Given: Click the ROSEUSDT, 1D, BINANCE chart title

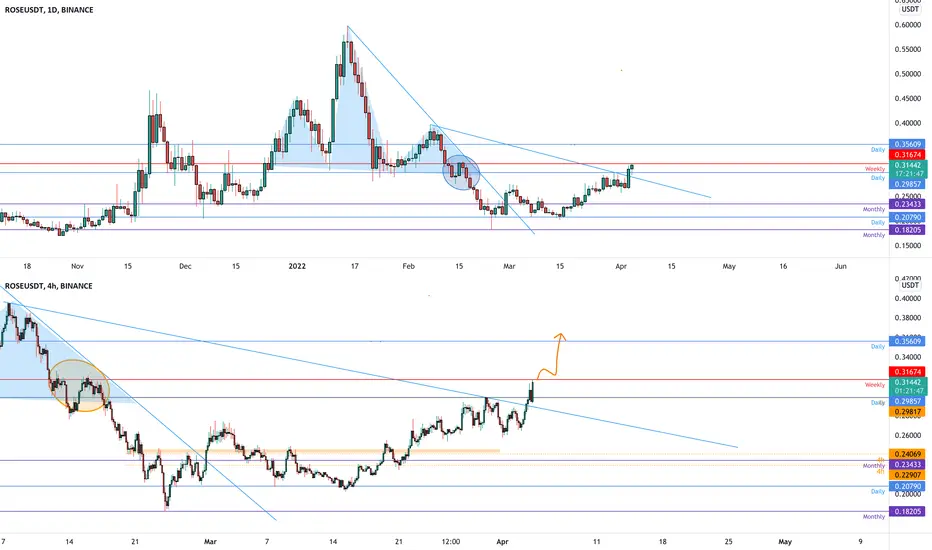Looking at the screenshot, I should pyautogui.click(x=49, y=10).
